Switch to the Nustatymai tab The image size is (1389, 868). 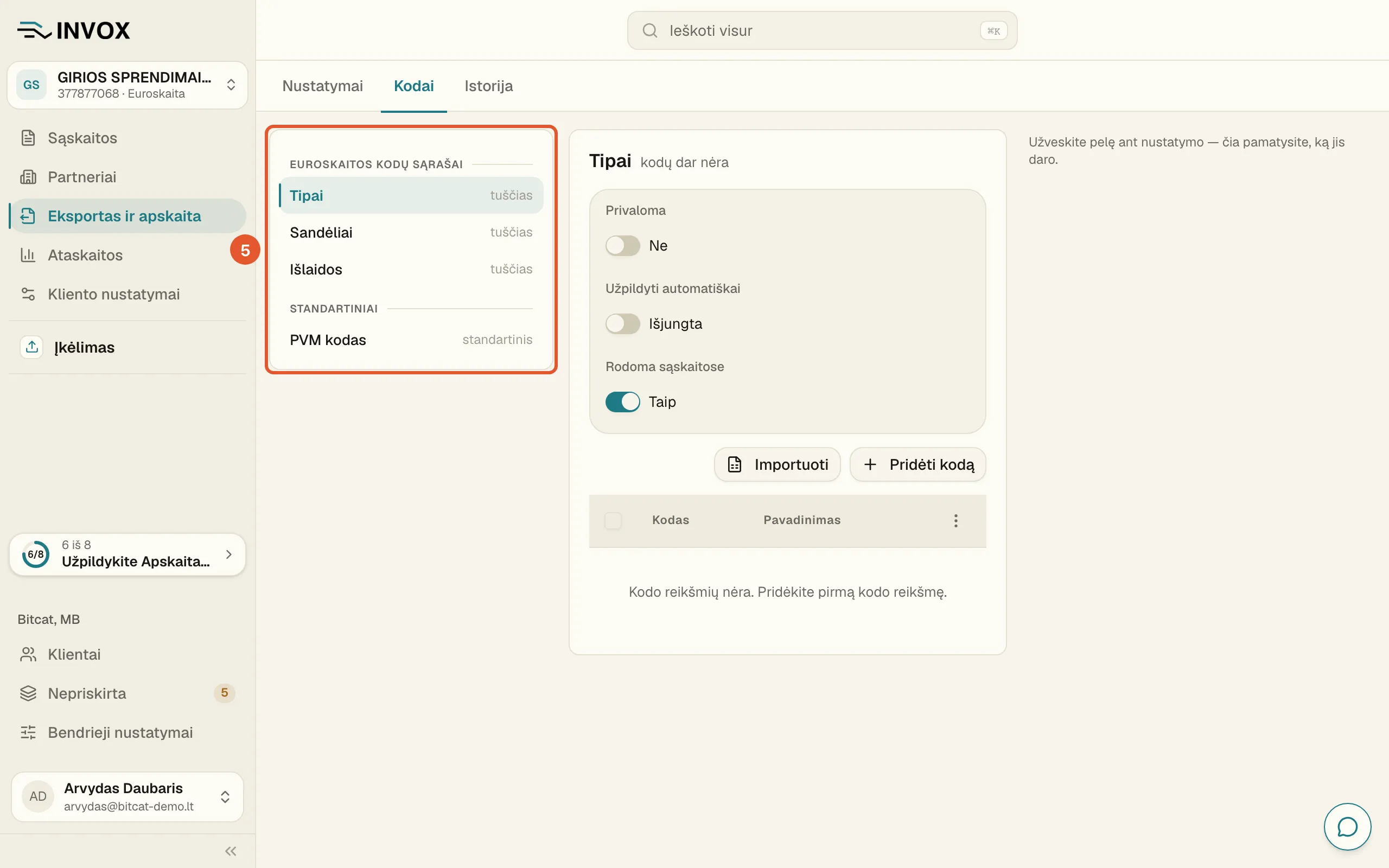click(x=323, y=86)
